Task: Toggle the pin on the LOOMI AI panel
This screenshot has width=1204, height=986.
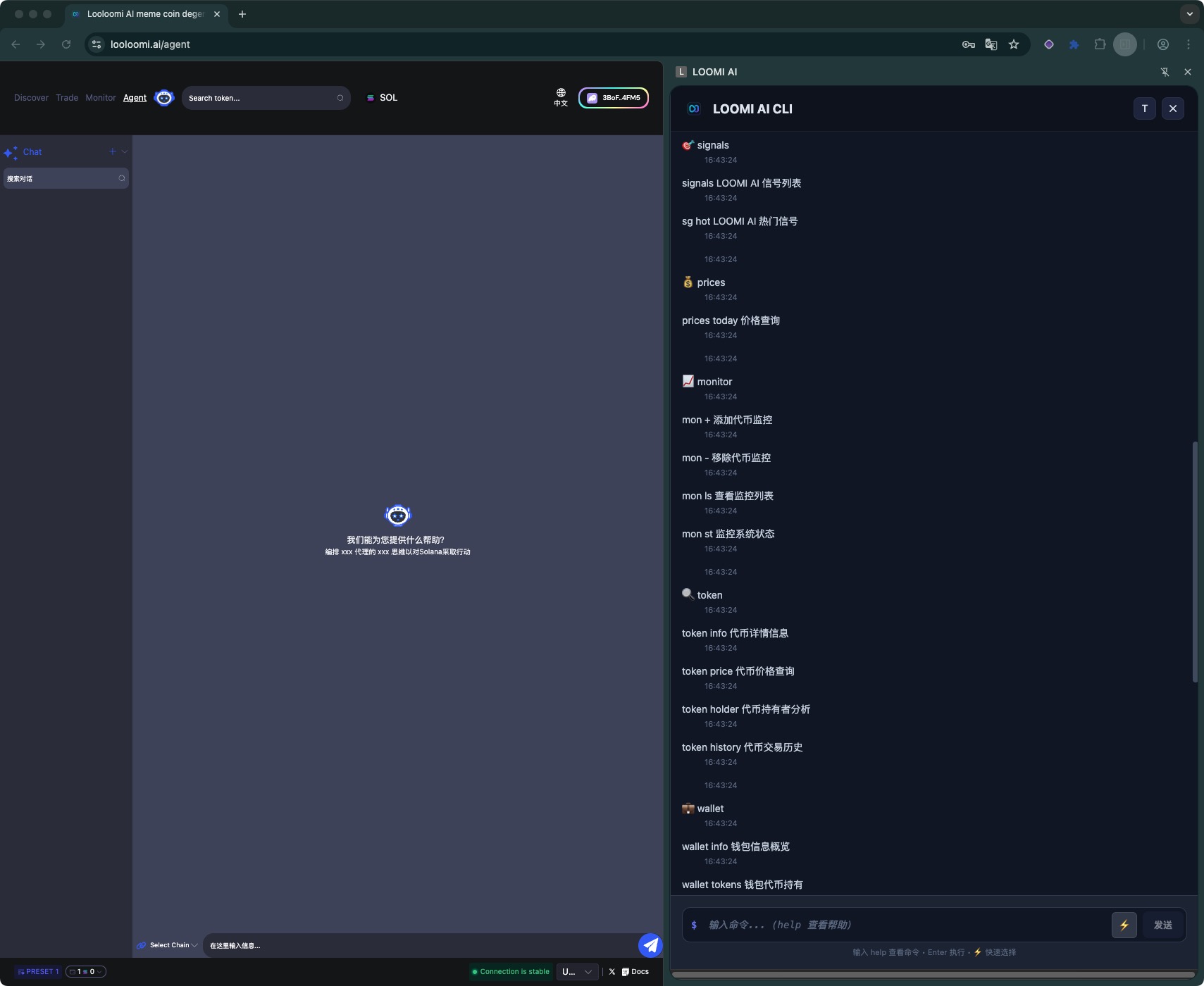Action: coord(1165,71)
